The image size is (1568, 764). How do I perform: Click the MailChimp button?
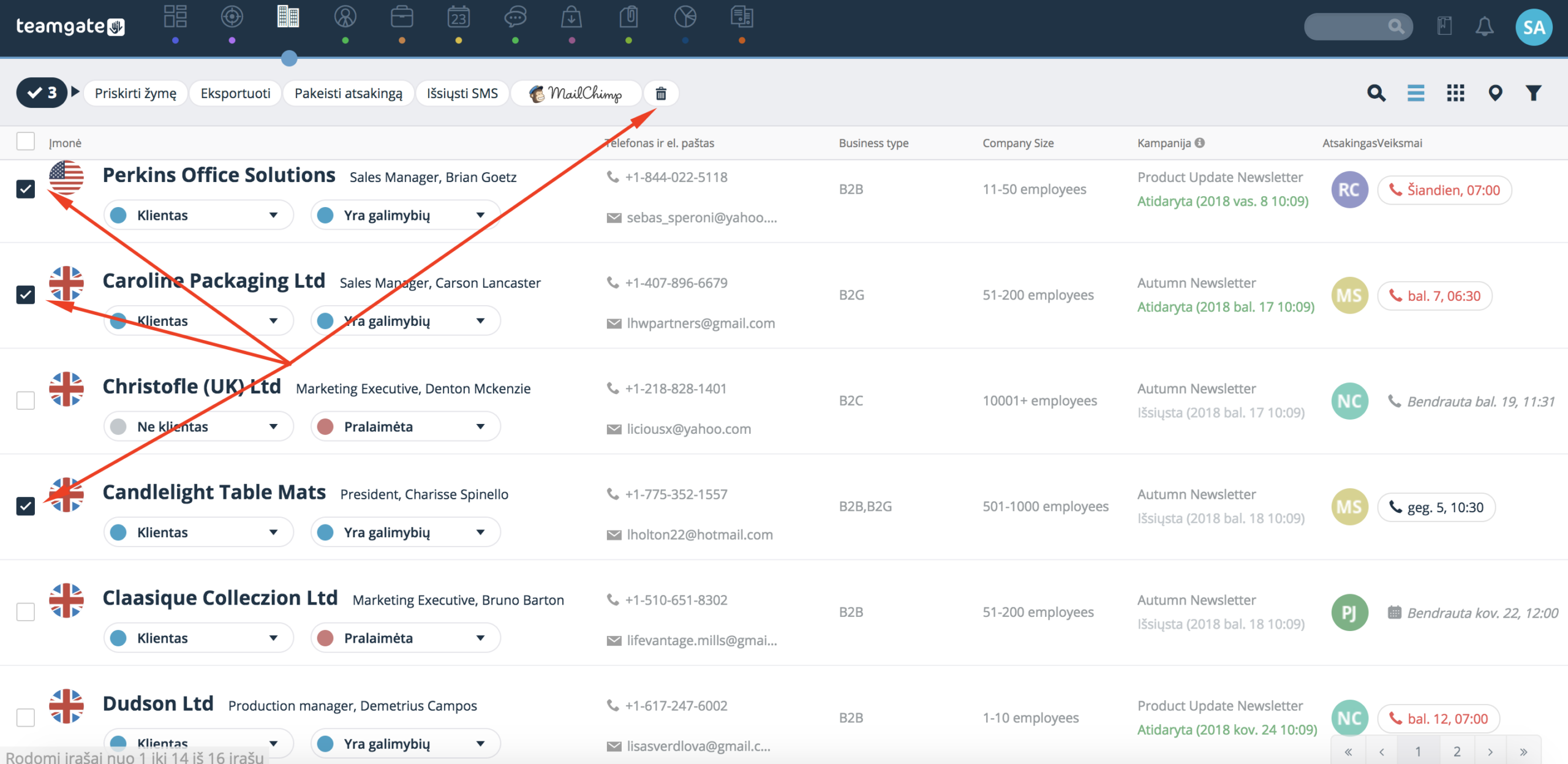pyautogui.click(x=576, y=93)
